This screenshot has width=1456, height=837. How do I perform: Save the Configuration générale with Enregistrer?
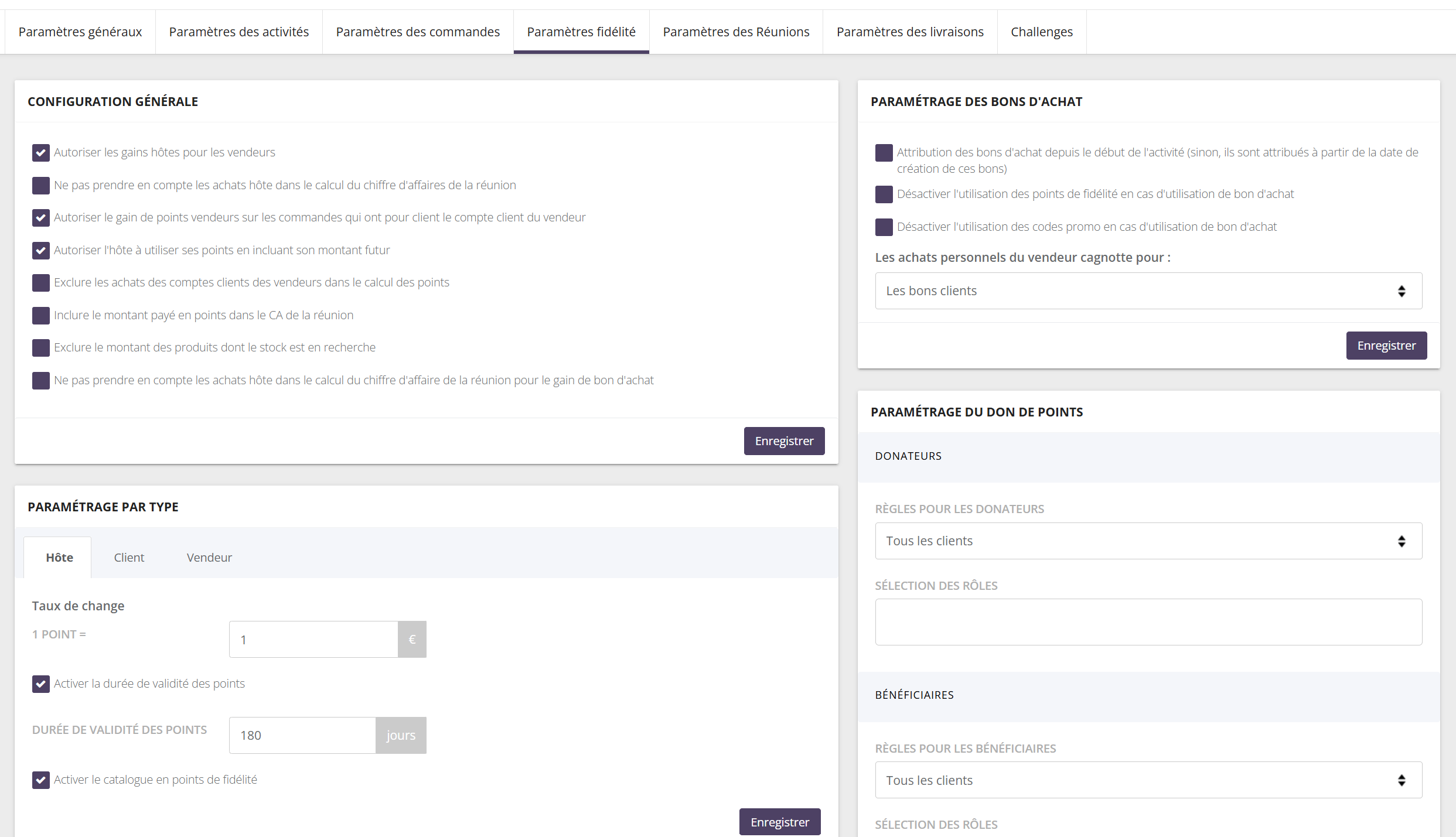pos(784,441)
